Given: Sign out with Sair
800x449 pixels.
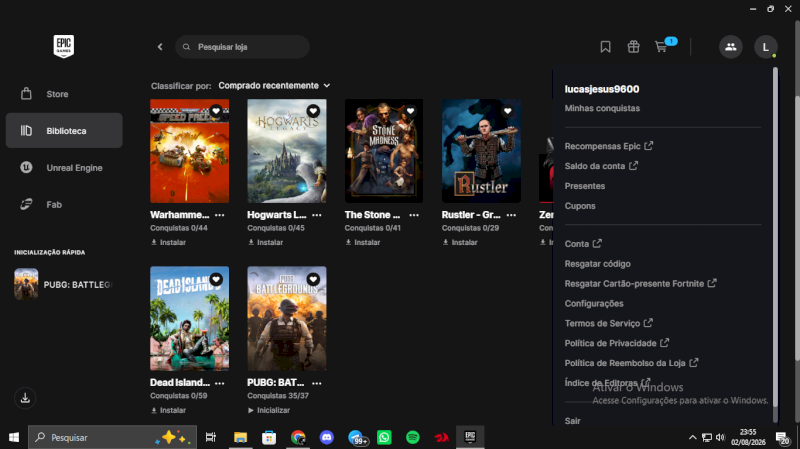Looking at the screenshot, I should coord(572,421).
